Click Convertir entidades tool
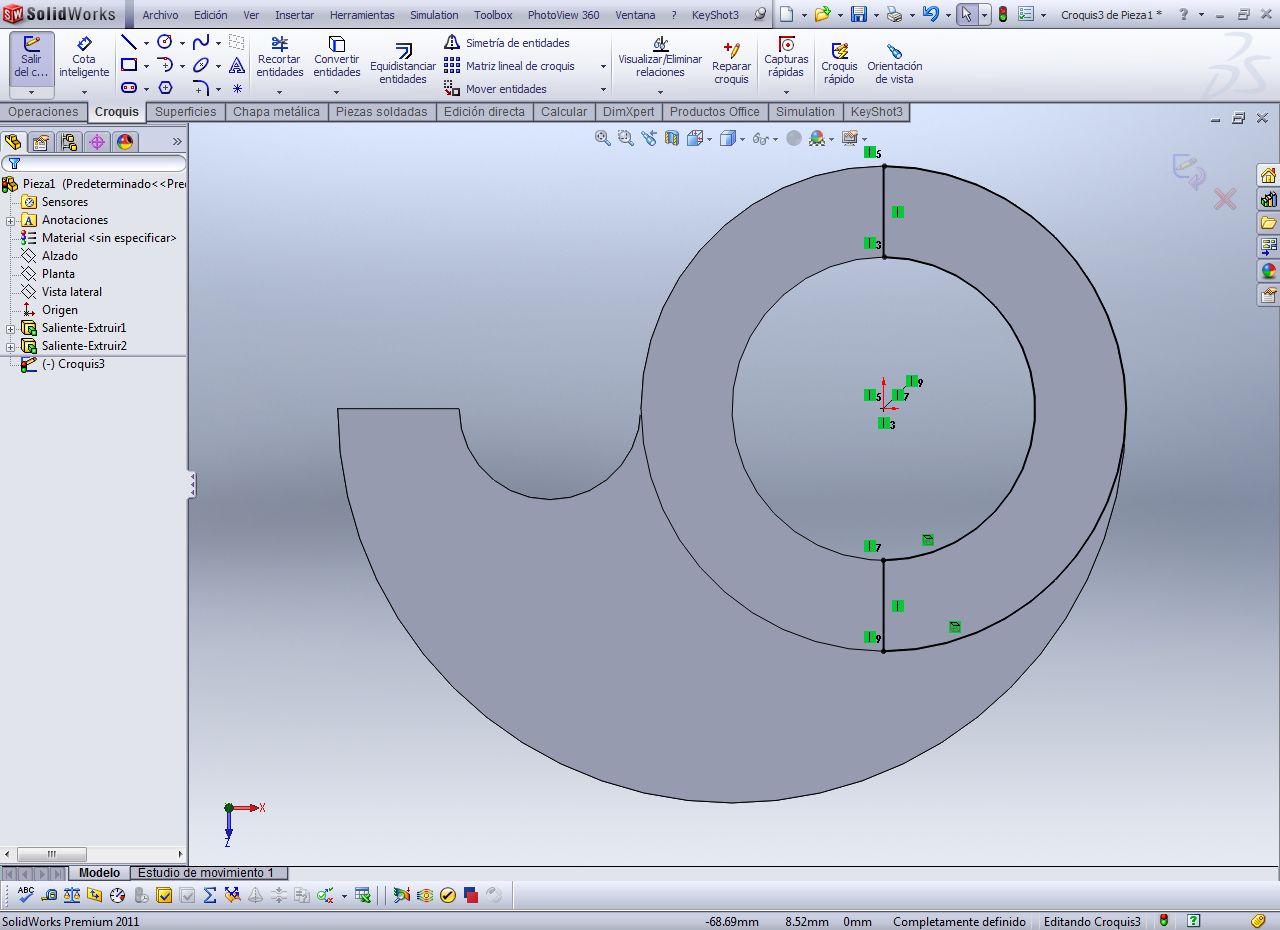The height and width of the screenshot is (930, 1280). 337,58
